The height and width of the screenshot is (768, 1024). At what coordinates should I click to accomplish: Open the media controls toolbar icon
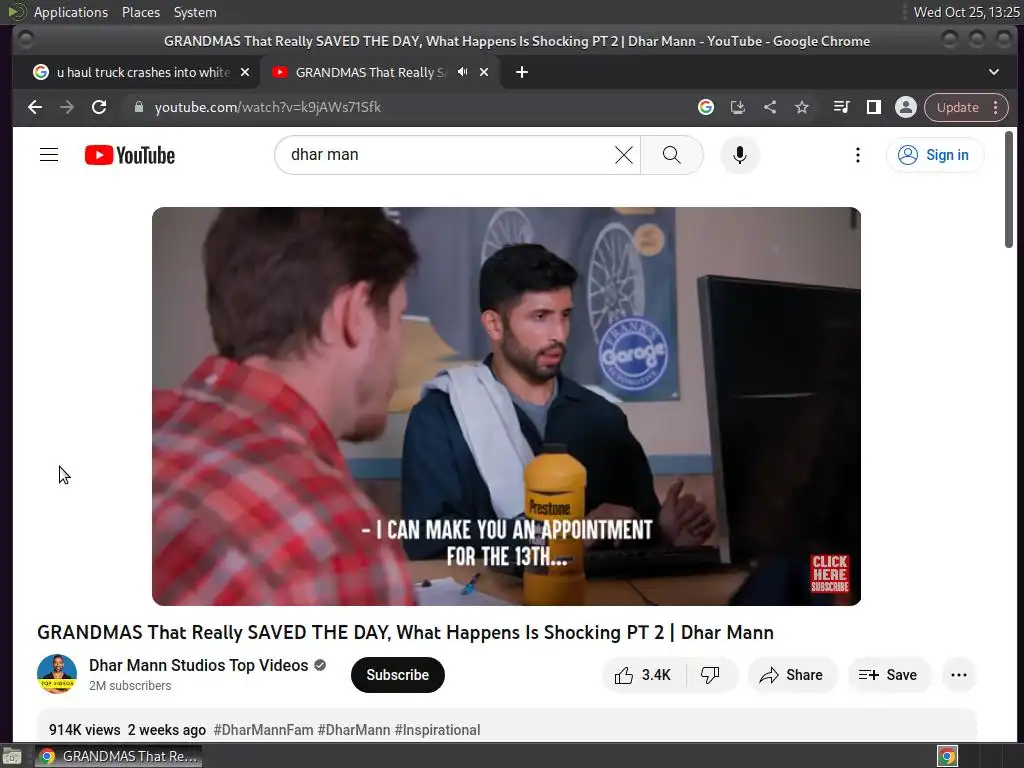click(x=841, y=107)
